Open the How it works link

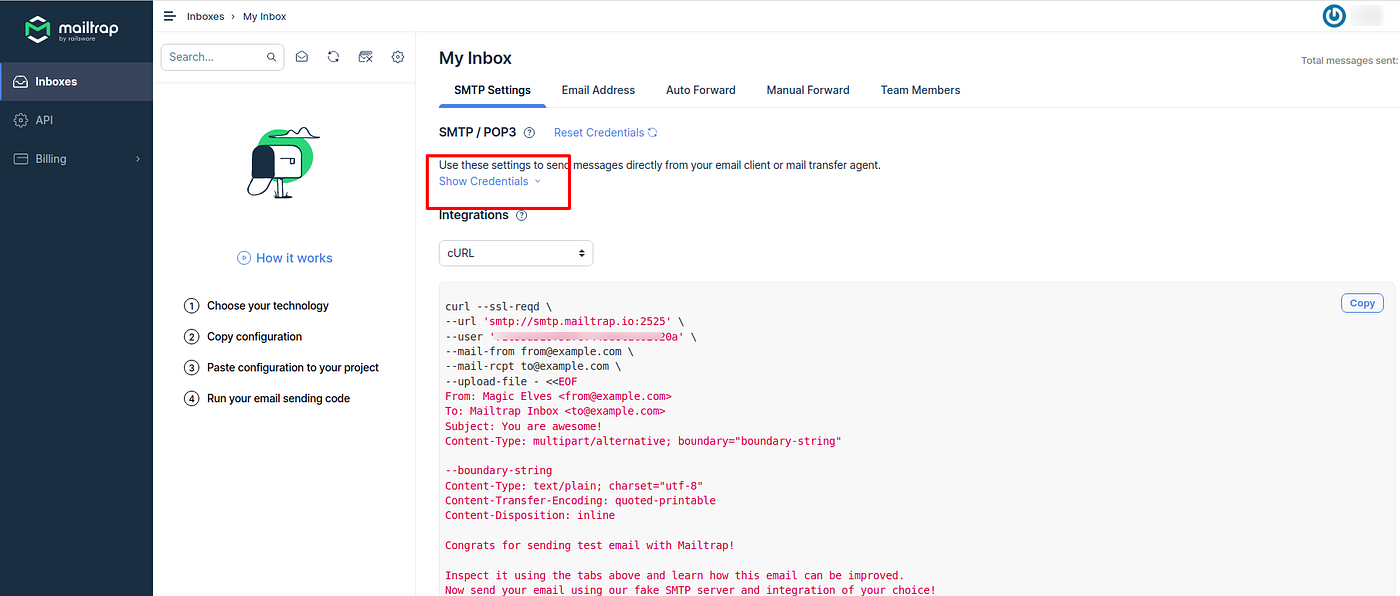(294, 258)
